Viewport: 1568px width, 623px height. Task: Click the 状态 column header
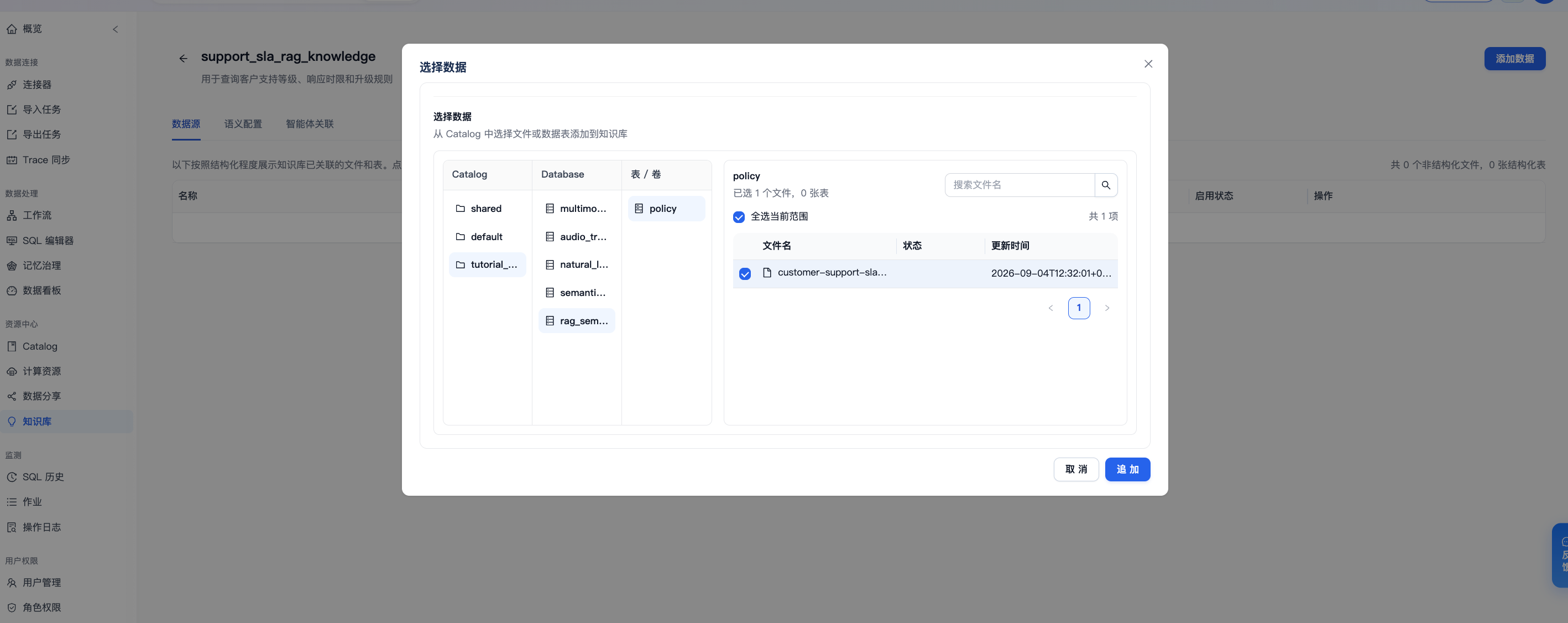point(912,246)
